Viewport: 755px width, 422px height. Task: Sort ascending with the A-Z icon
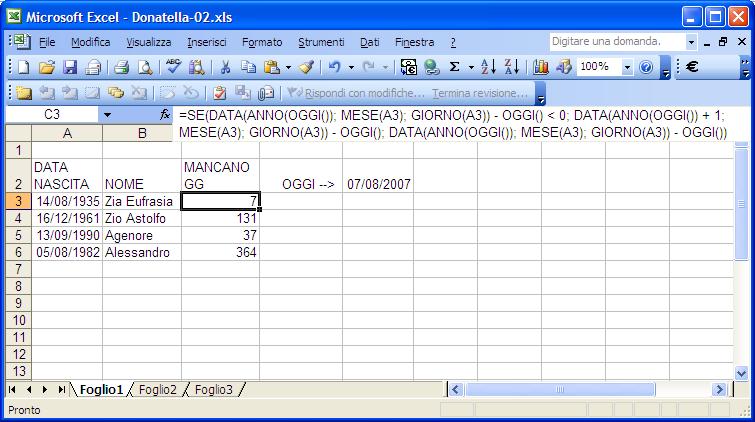[x=489, y=67]
